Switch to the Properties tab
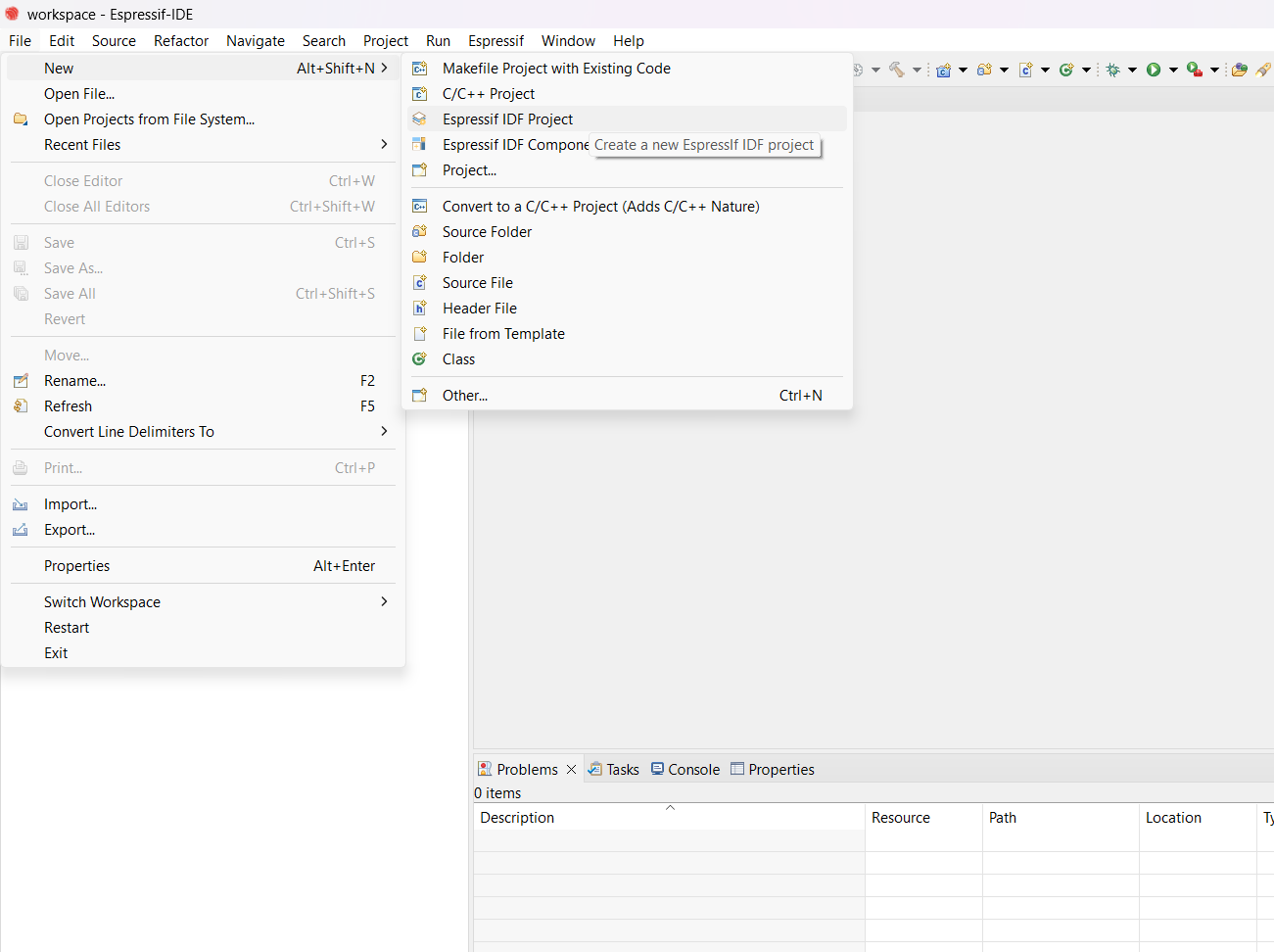1274x952 pixels. (x=772, y=770)
